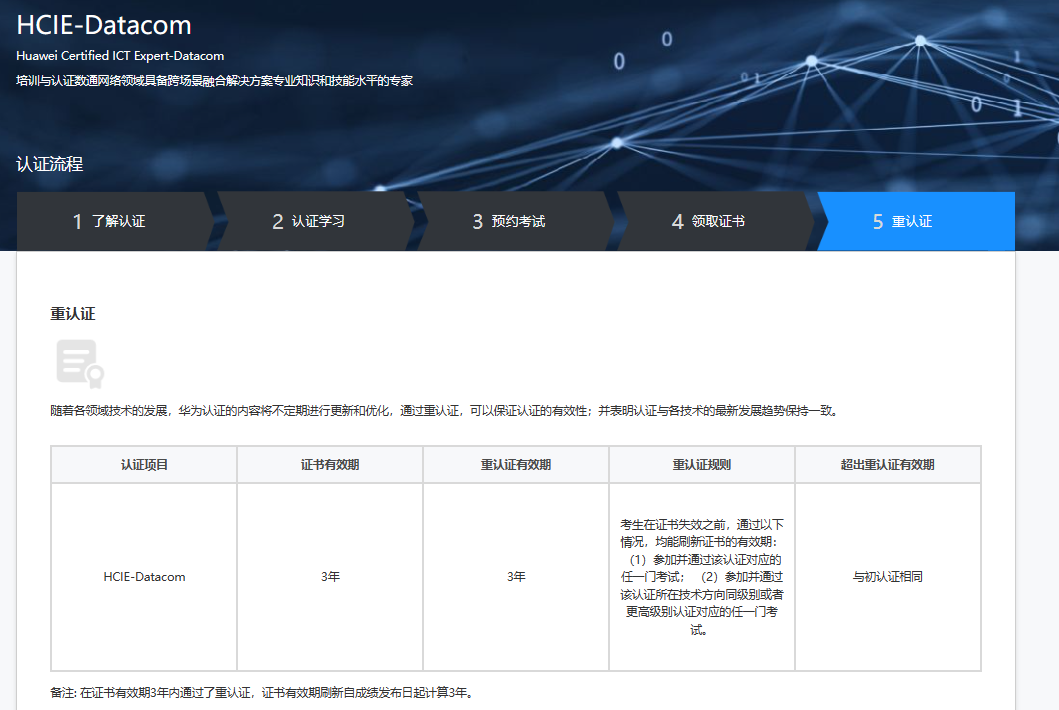Click the HCIE-Datacom page title
The image size is (1059, 710).
104,25
